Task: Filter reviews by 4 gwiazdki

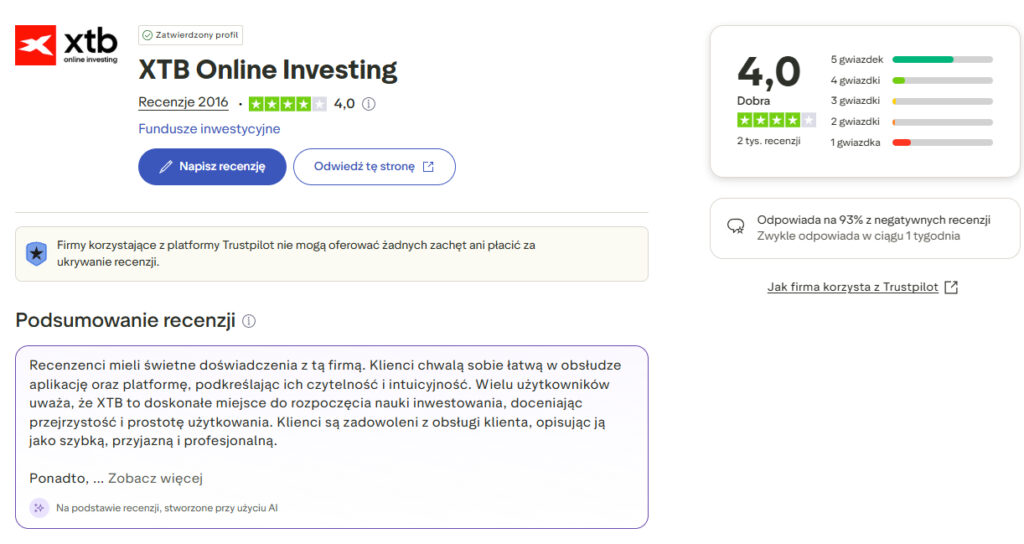Action: pyautogui.click(x=911, y=80)
